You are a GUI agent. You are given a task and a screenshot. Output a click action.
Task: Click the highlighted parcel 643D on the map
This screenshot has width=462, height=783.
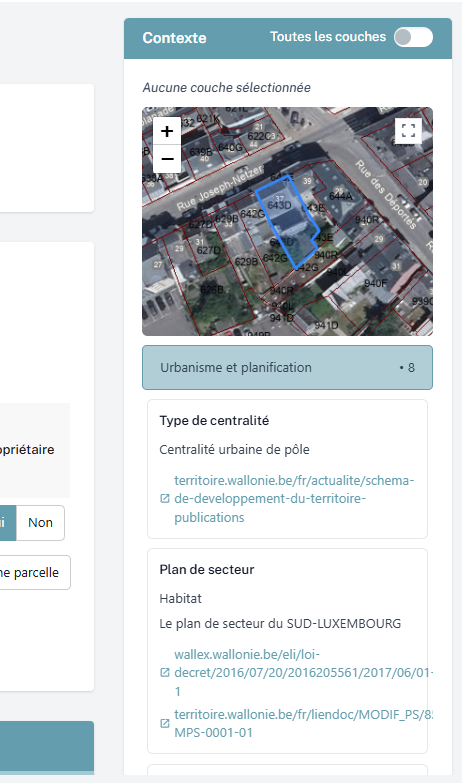point(287,220)
